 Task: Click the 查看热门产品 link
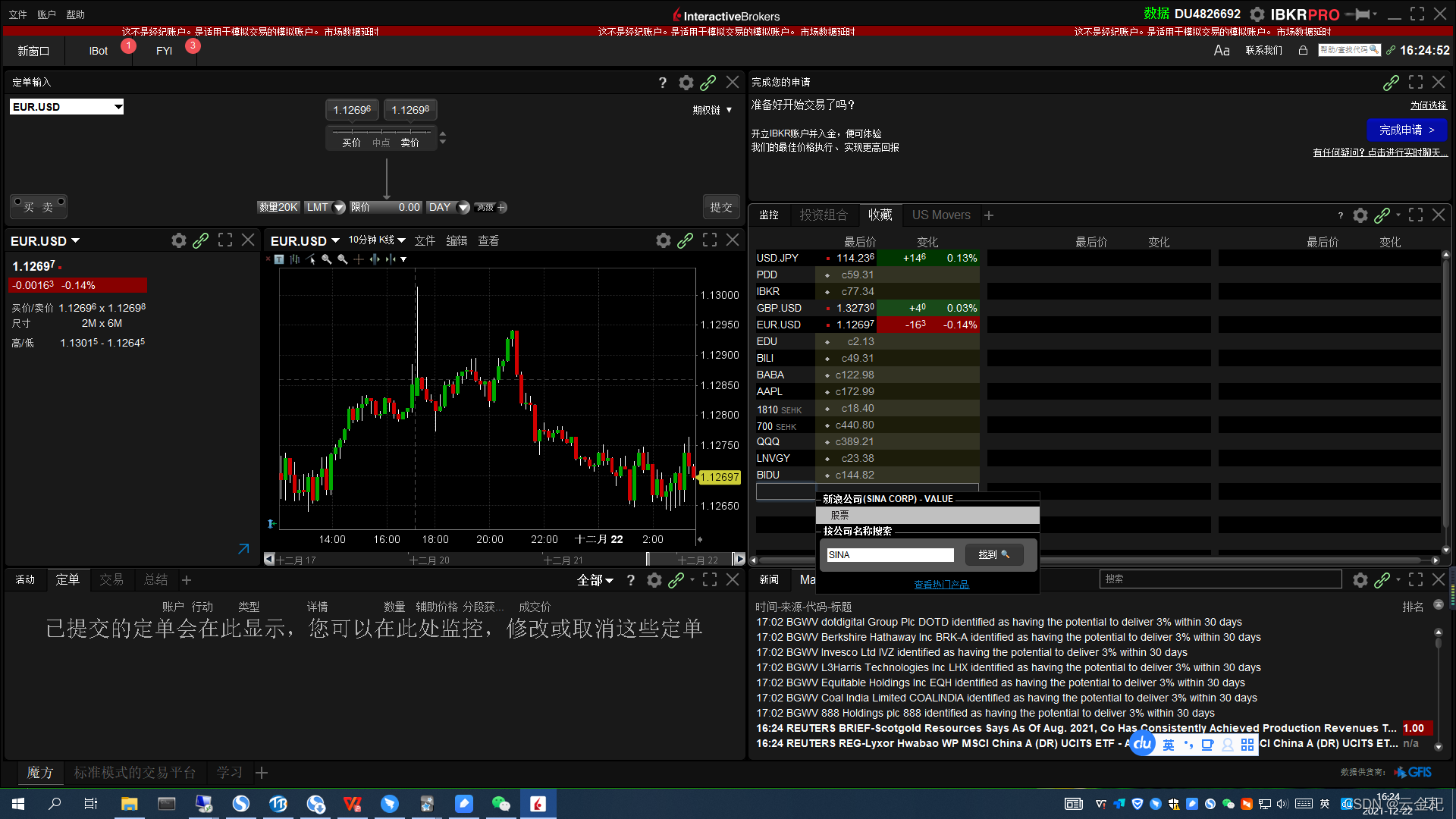[941, 585]
